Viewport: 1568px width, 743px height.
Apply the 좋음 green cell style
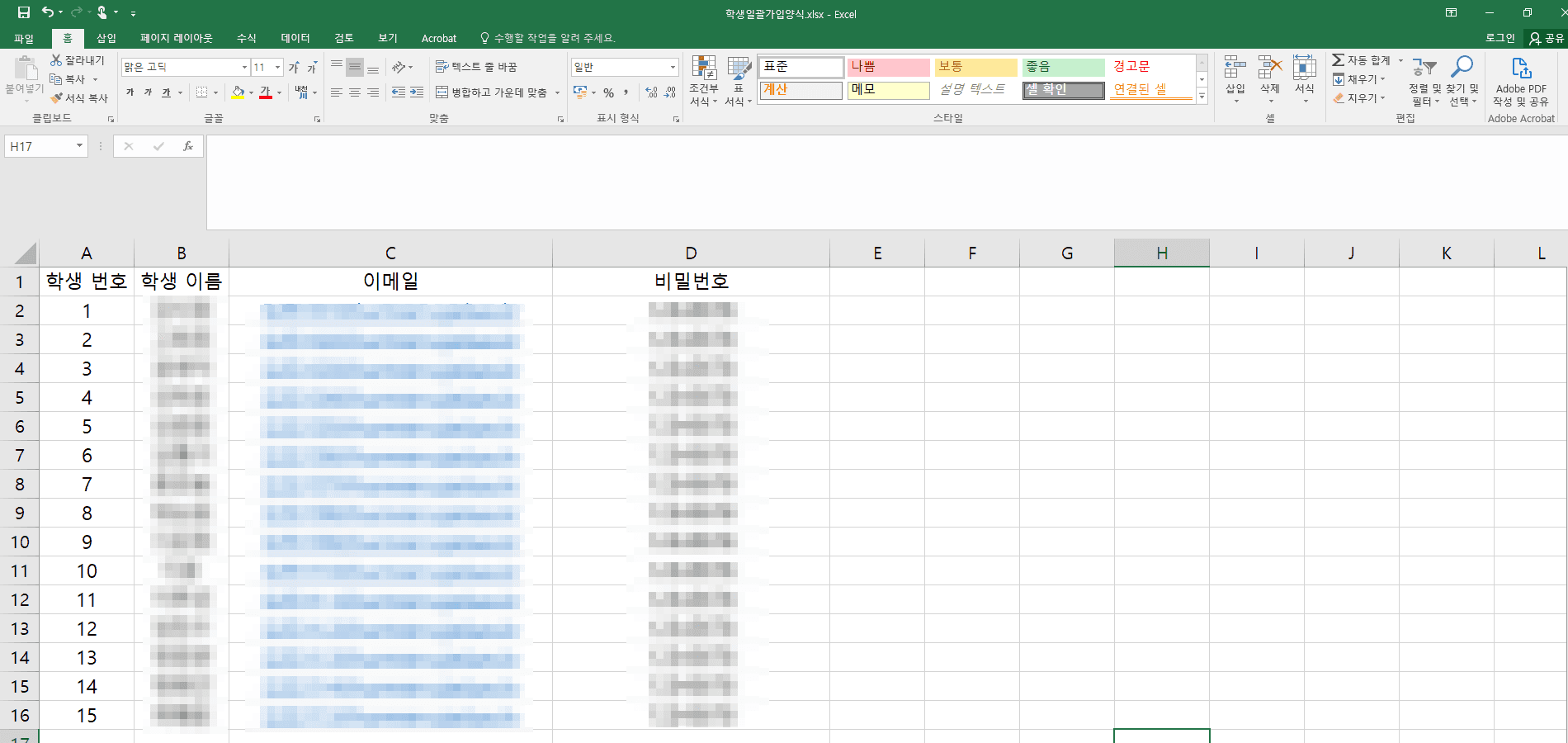[1063, 67]
